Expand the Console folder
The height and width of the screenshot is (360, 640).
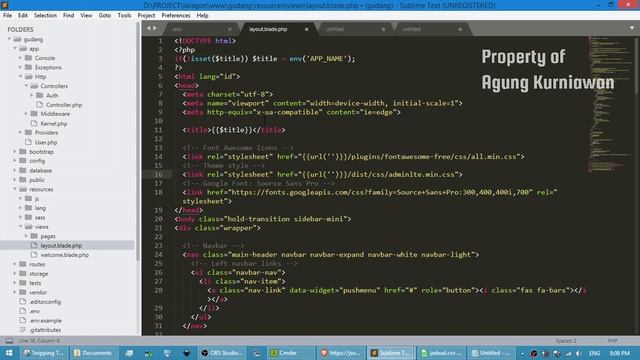click(x=20, y=58)
